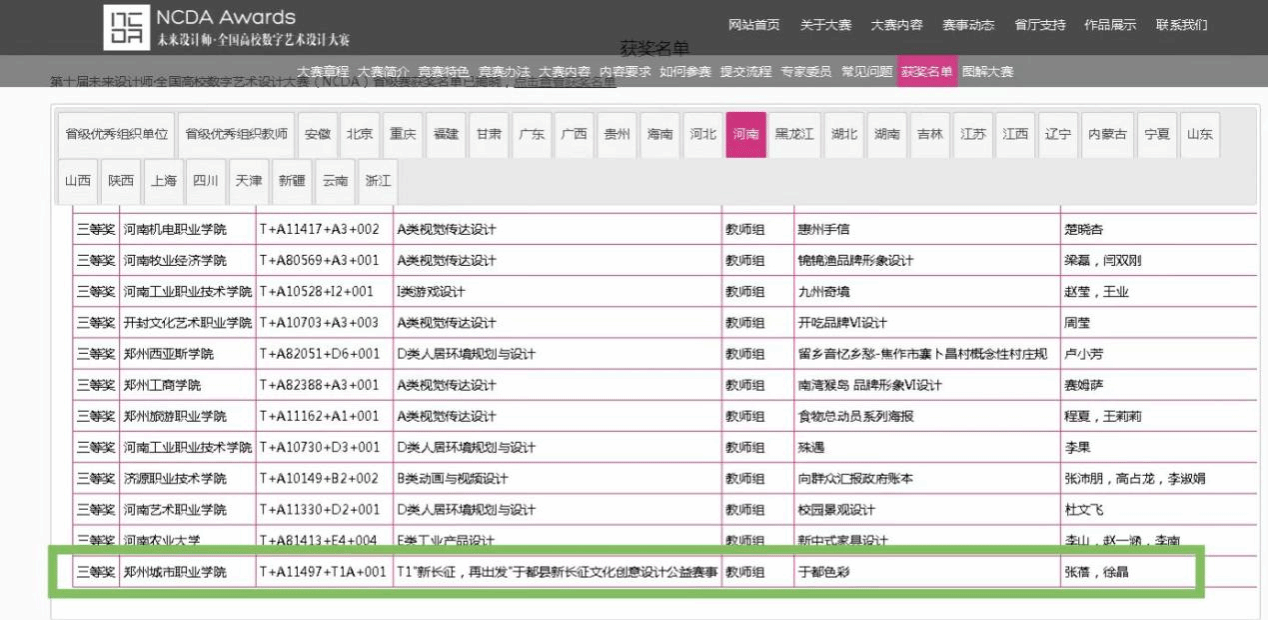Image resolution: width=1268 pixels, height=620 pixels.
Task: Select the 获奖名单 sub-navigation item
Action: click(x=926, y=72)
